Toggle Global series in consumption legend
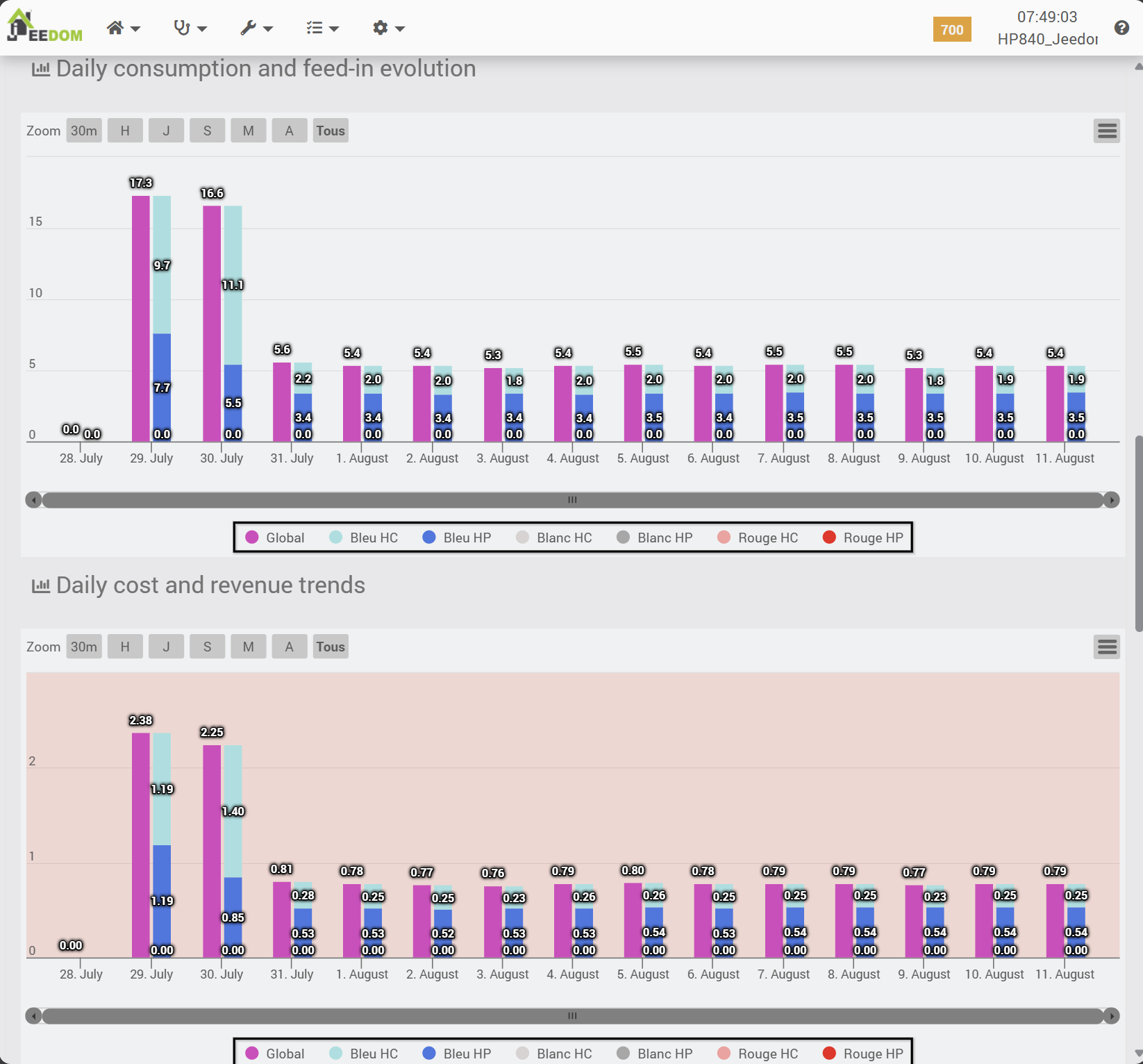 tap(276, 538)
